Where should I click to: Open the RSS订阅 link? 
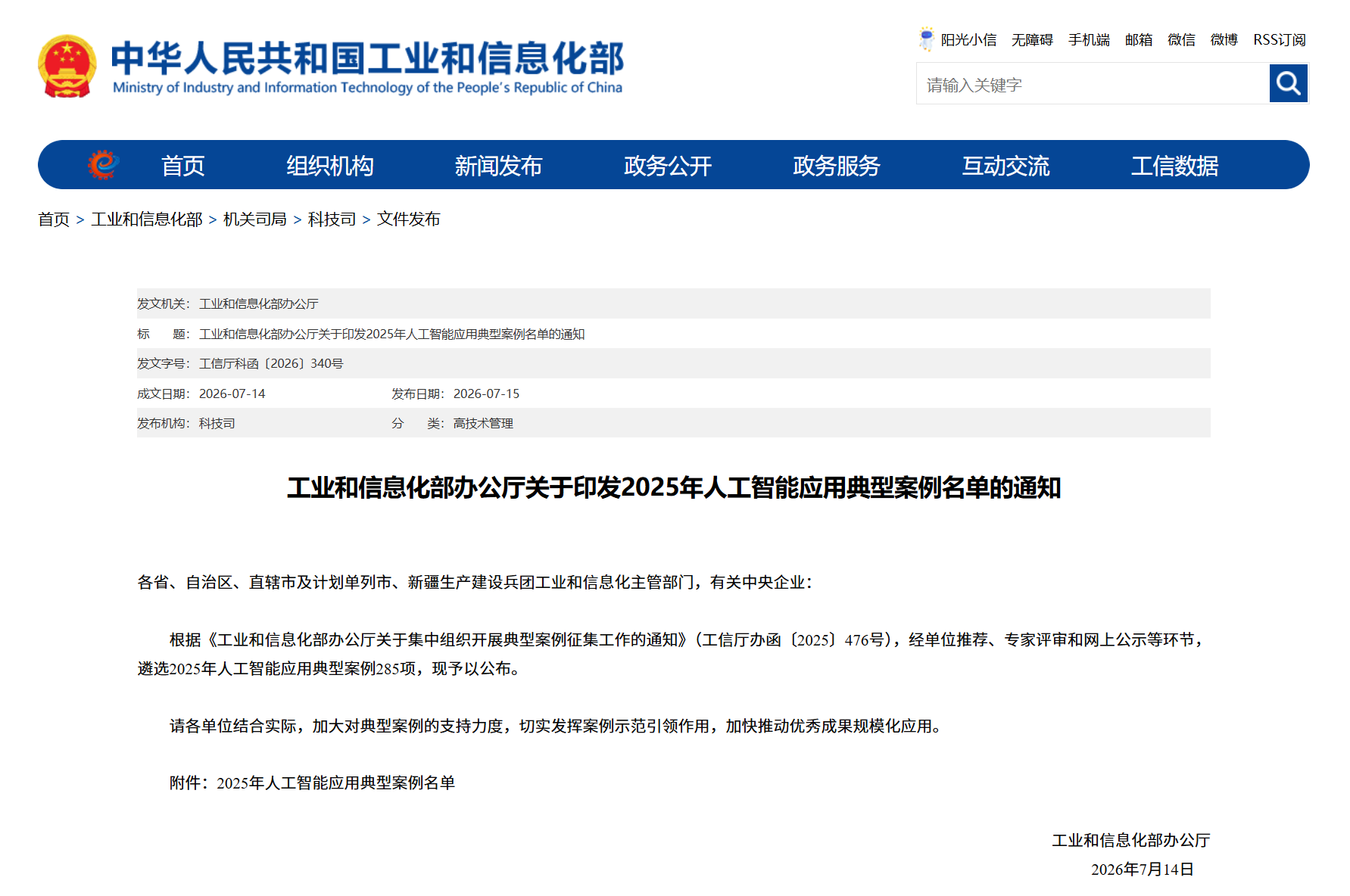1280,39
